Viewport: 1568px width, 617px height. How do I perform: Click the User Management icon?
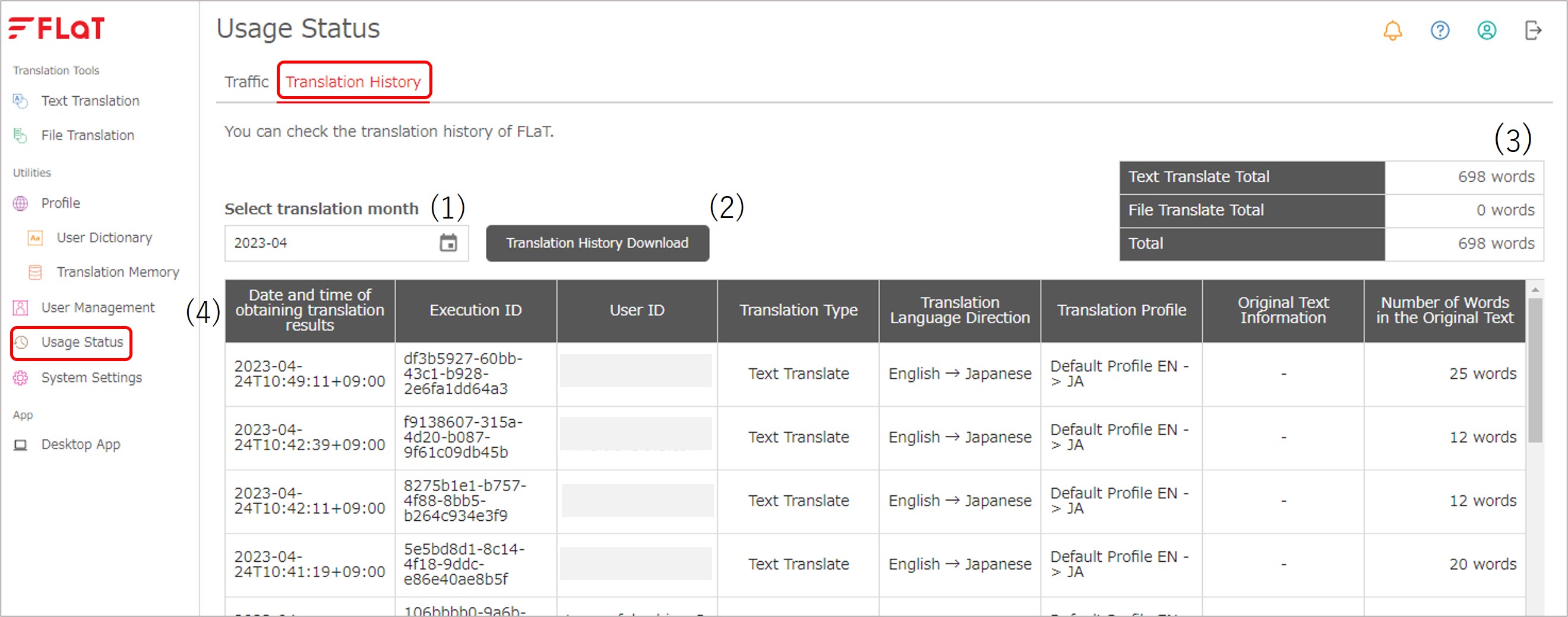click(20, 308)
